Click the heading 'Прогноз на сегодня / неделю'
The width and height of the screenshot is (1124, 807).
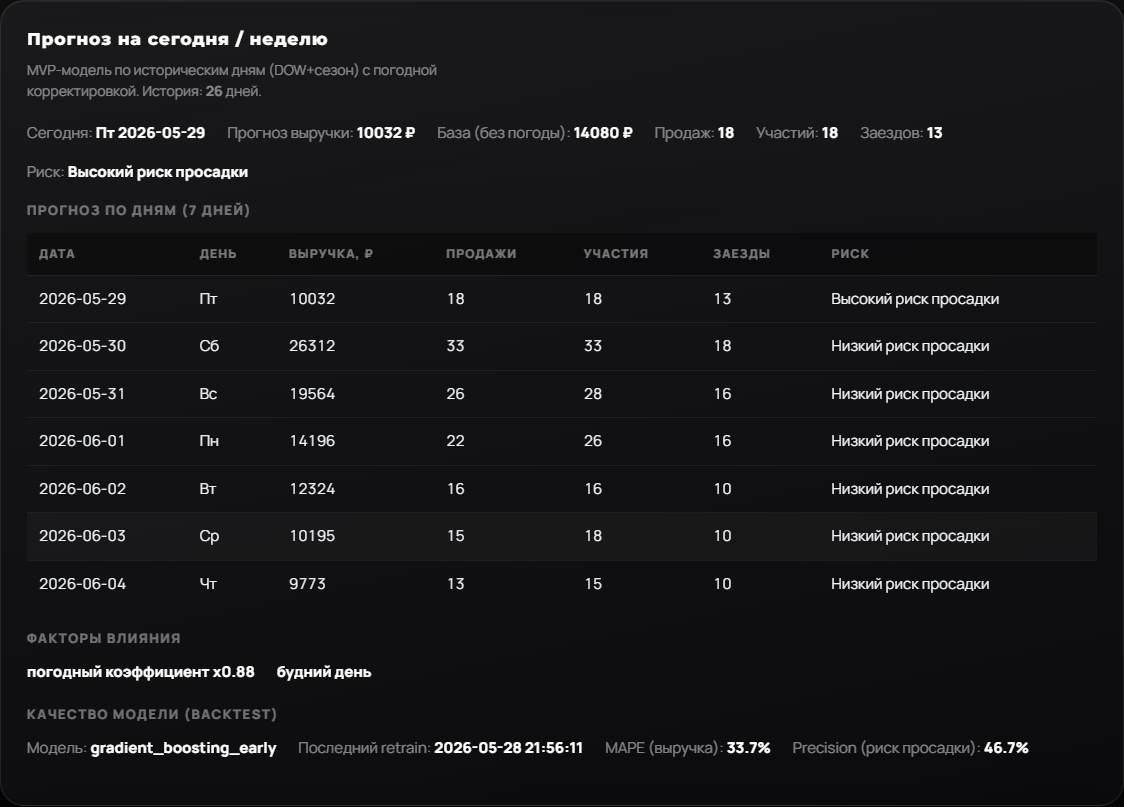(x=177, y=39)
